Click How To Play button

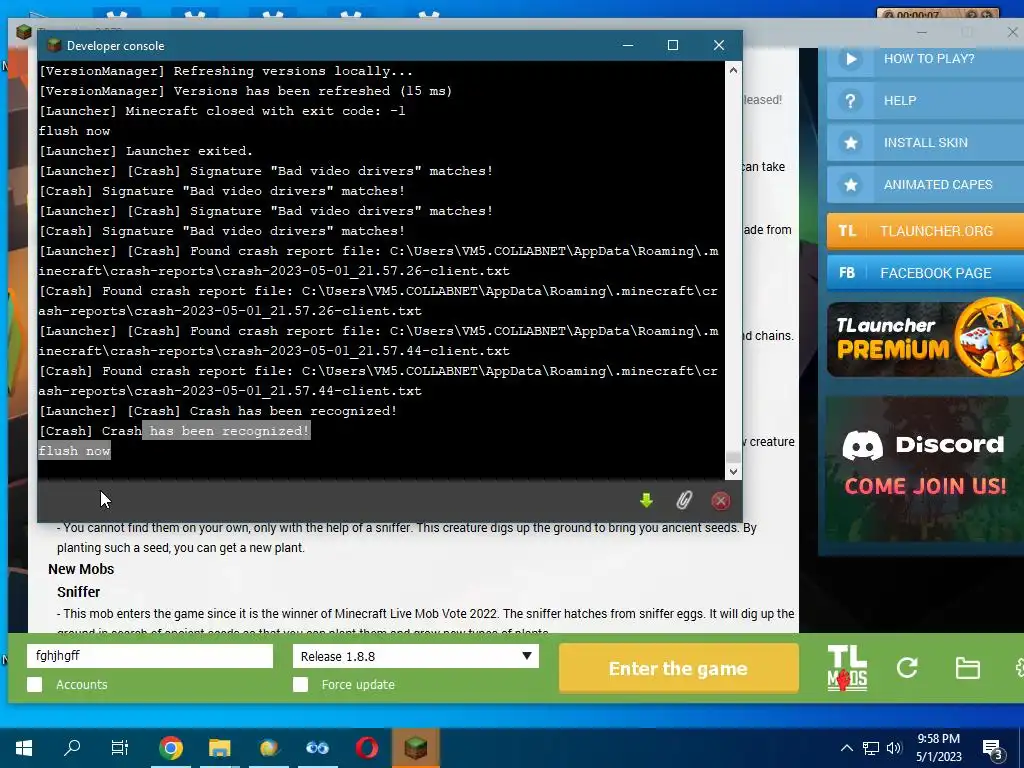(925, 59)
